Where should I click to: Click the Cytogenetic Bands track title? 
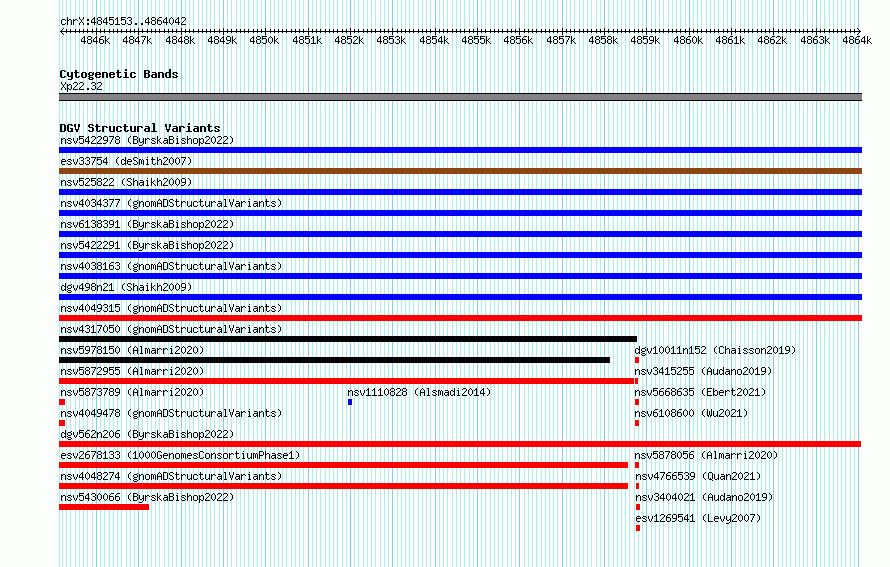click(119, 74)
